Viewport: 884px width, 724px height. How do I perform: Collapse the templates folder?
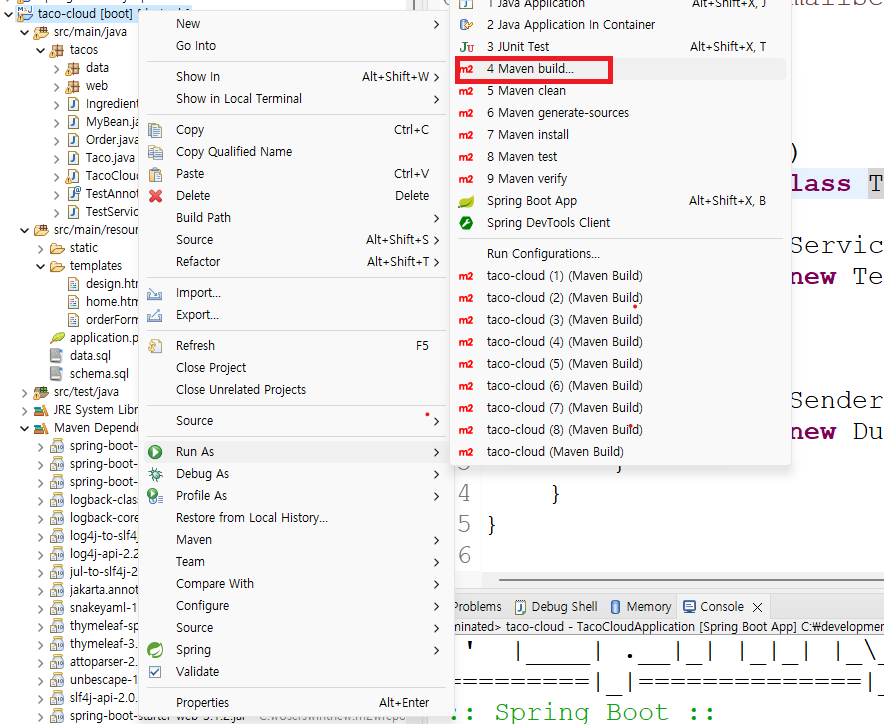40,266
